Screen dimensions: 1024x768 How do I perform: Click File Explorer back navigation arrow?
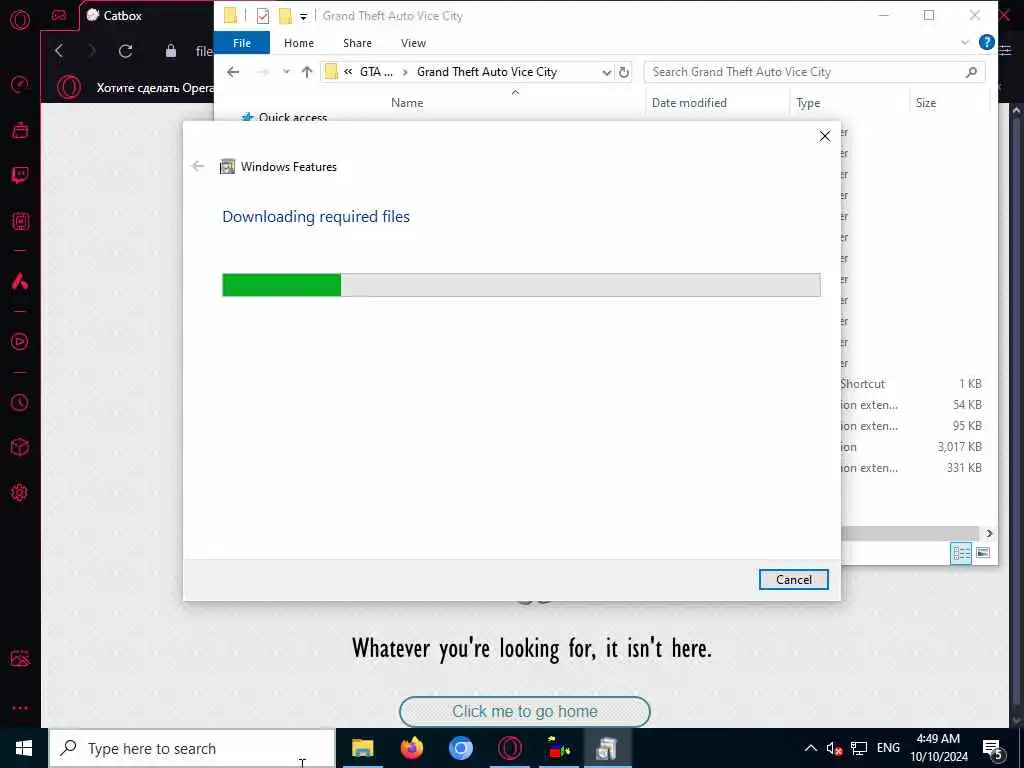coord(233,72)
